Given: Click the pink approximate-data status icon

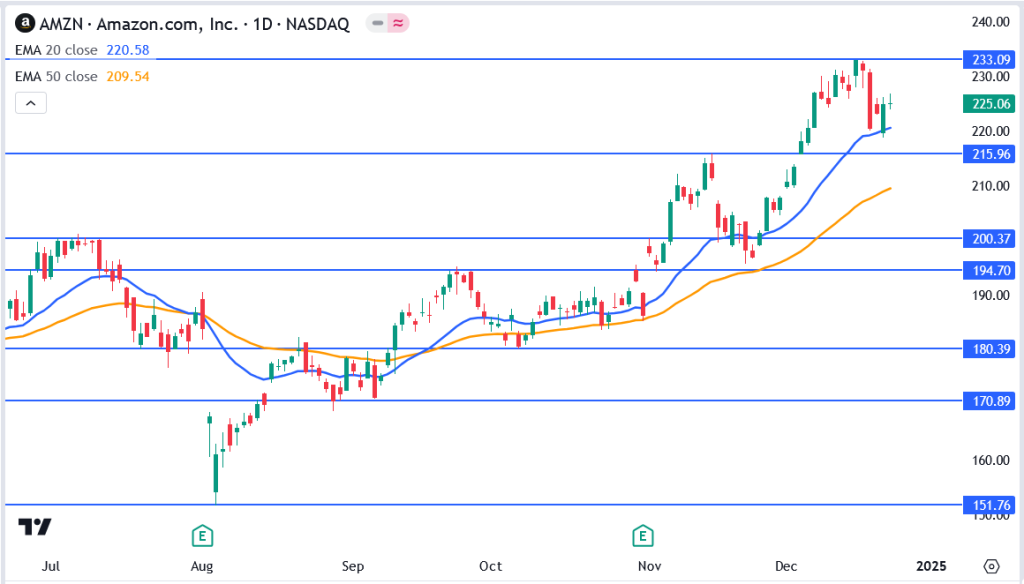Looking at the screenshot, I should 400,24.
